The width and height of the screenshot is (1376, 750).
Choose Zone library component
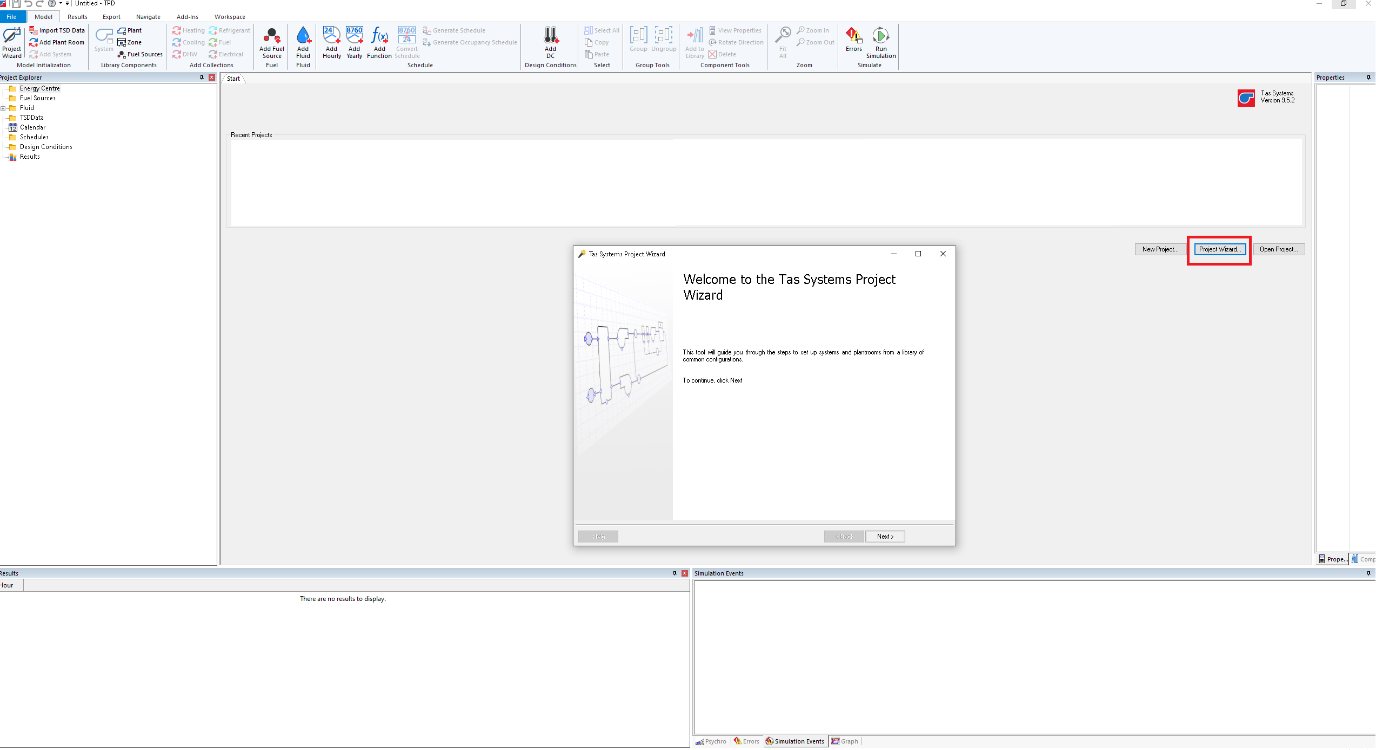[130, 42]
